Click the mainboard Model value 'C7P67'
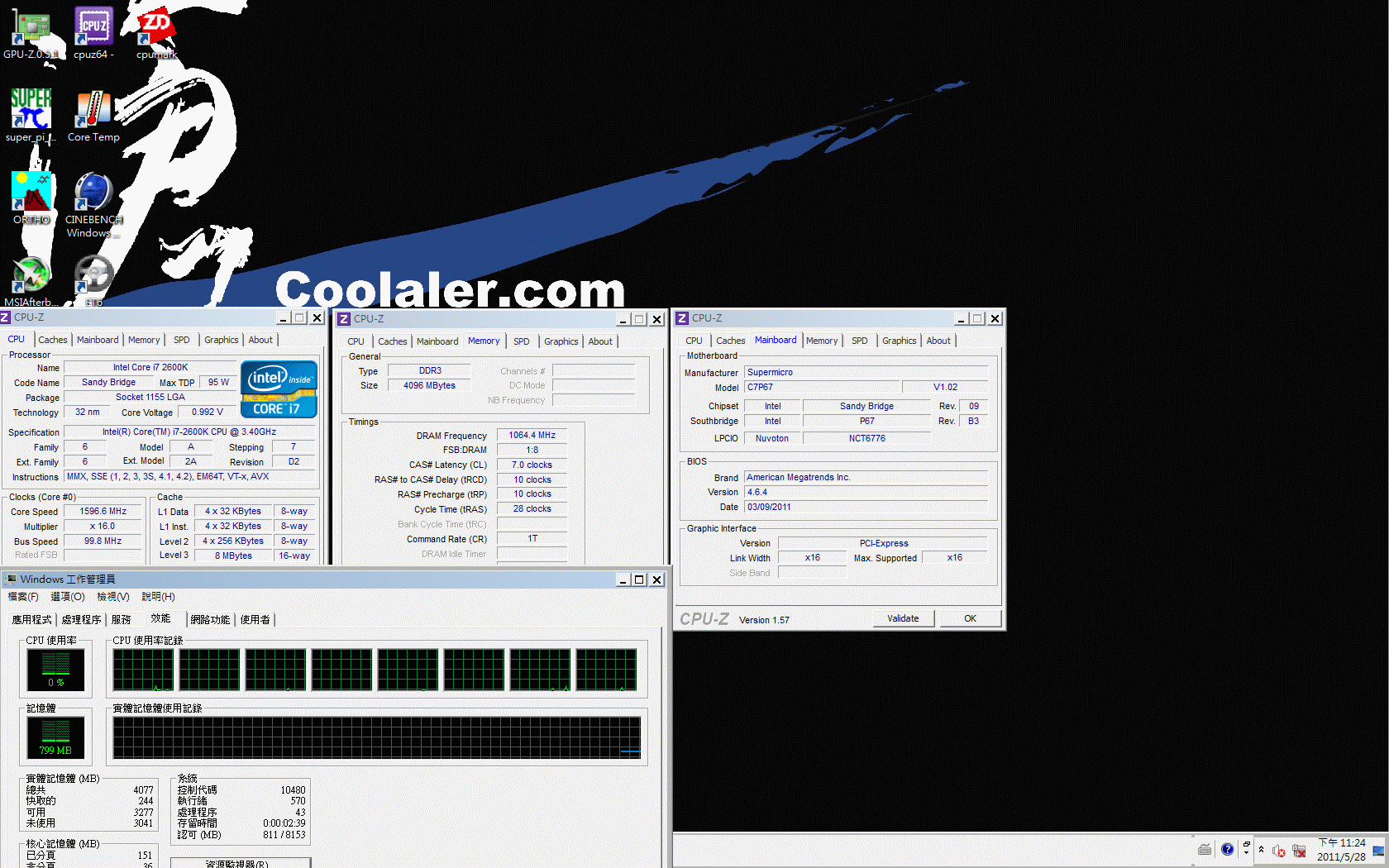 coord(822,387)
